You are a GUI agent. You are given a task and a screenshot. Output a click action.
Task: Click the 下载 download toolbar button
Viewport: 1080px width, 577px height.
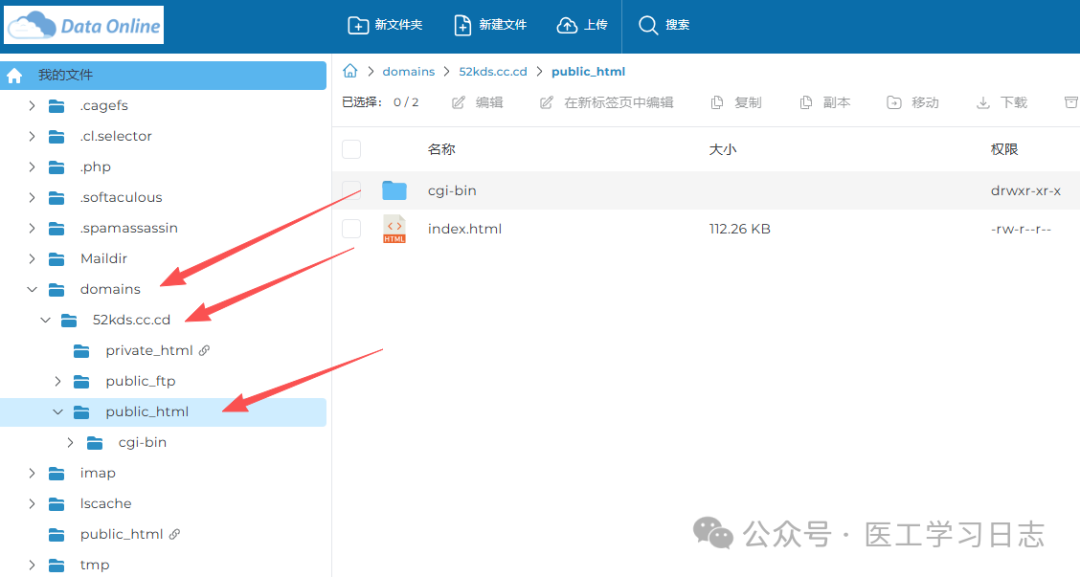(x=1002, y=102)
